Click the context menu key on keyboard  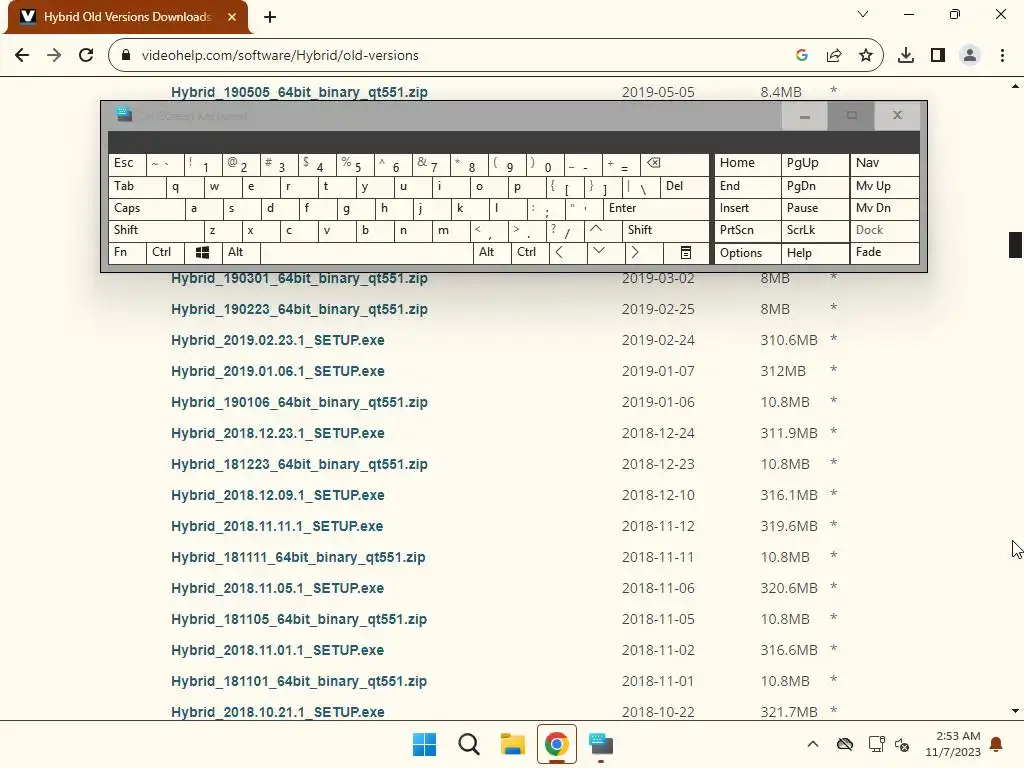[686, 253]
